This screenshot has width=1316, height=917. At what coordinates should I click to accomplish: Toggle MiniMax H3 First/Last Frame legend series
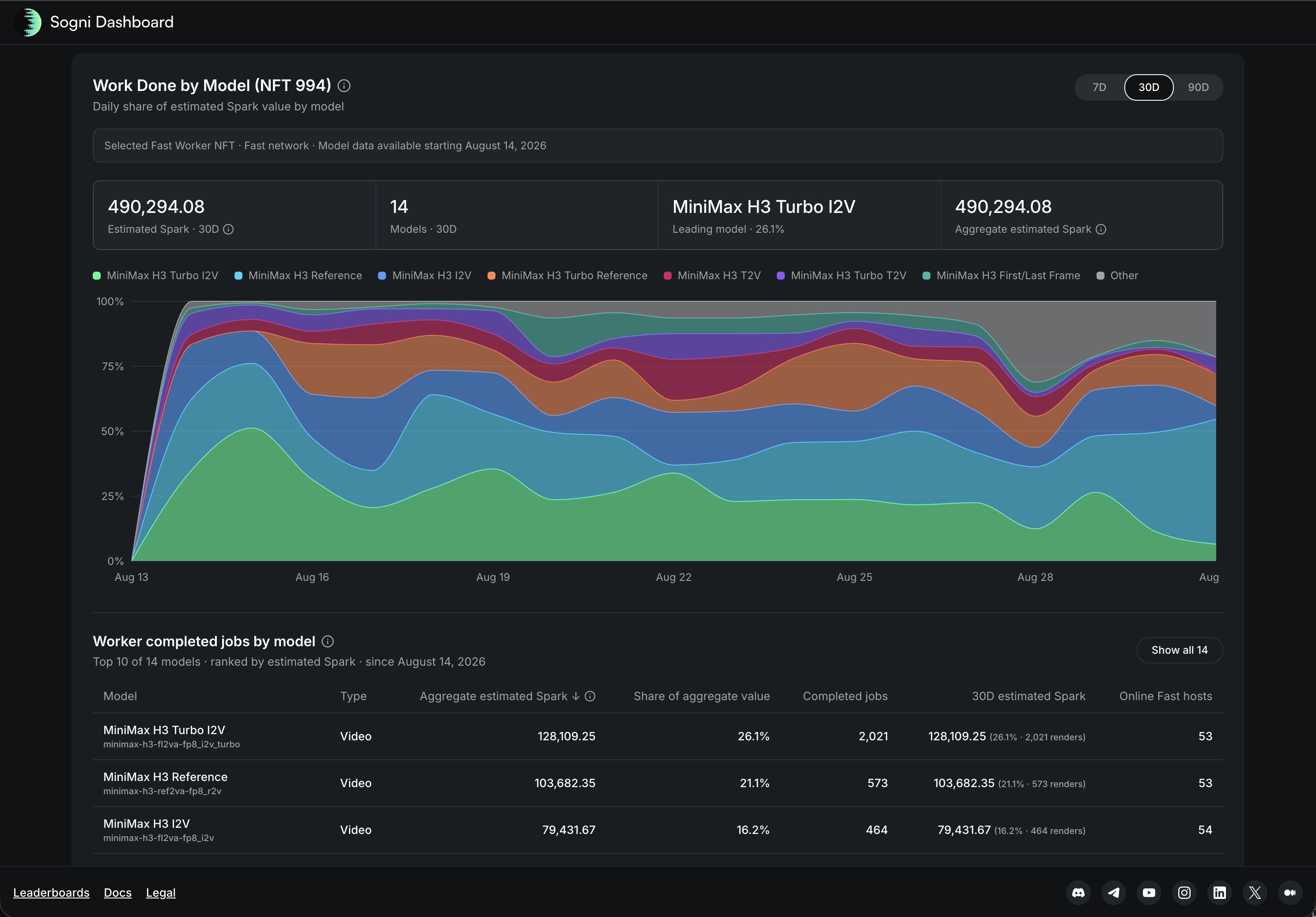[1001, 276]
